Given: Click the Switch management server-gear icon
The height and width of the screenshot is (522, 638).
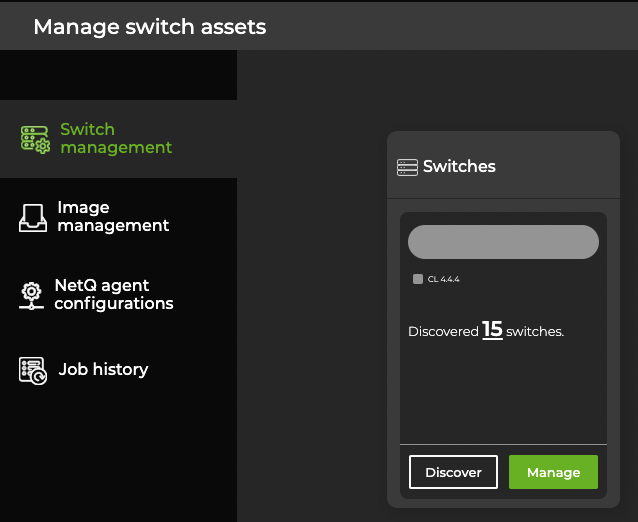Looking at the screenshot, I should (35, 140).
